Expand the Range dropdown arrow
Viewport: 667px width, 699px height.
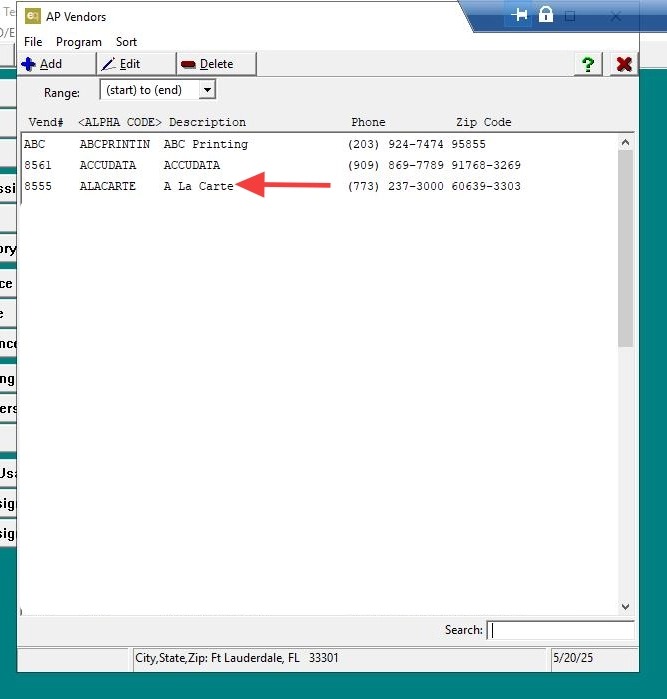(x=207, y=90)
